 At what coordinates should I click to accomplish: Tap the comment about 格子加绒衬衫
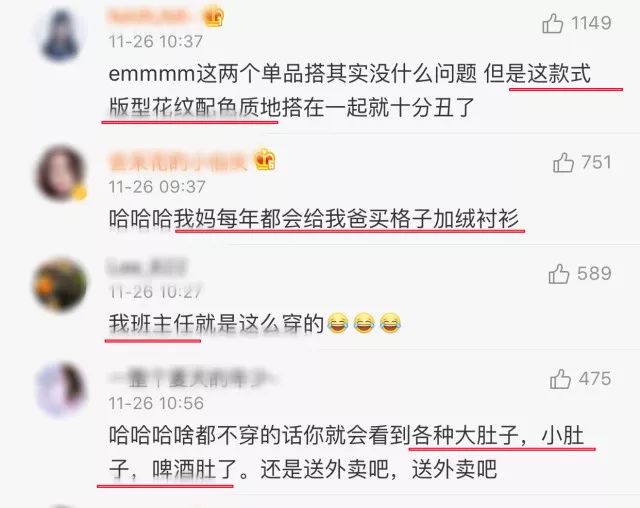pos(314,219)
